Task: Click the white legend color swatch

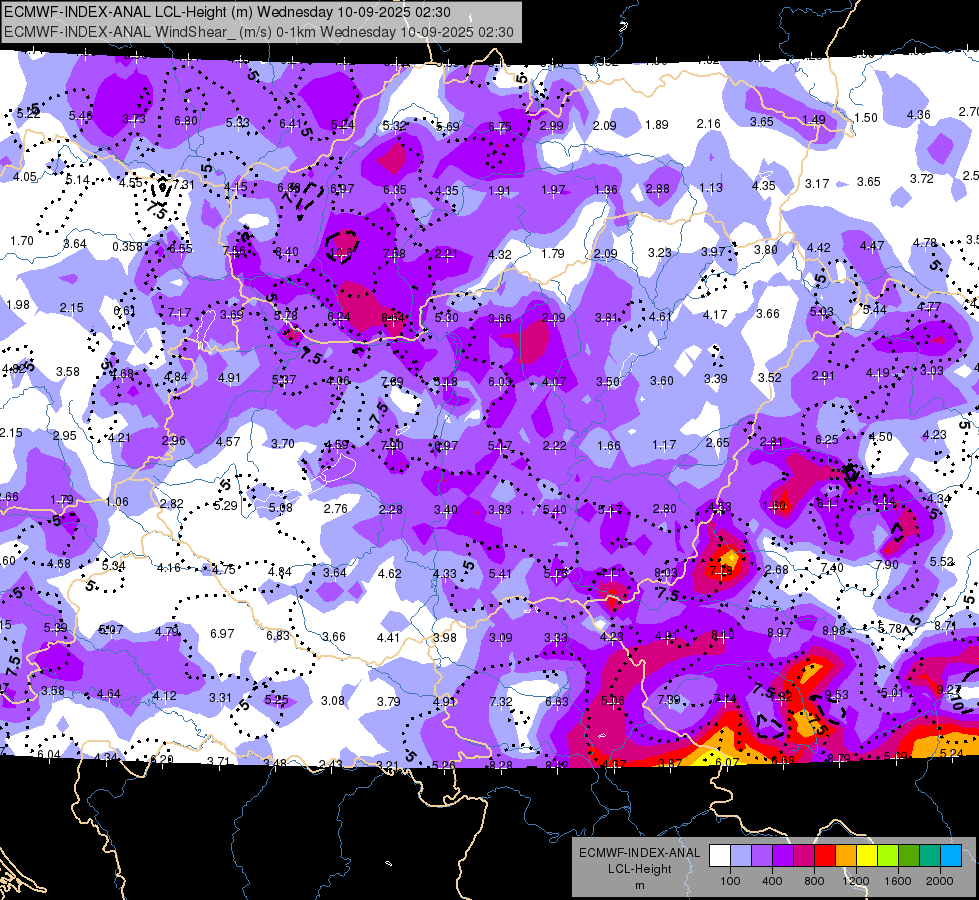Action: click(720, 856)
